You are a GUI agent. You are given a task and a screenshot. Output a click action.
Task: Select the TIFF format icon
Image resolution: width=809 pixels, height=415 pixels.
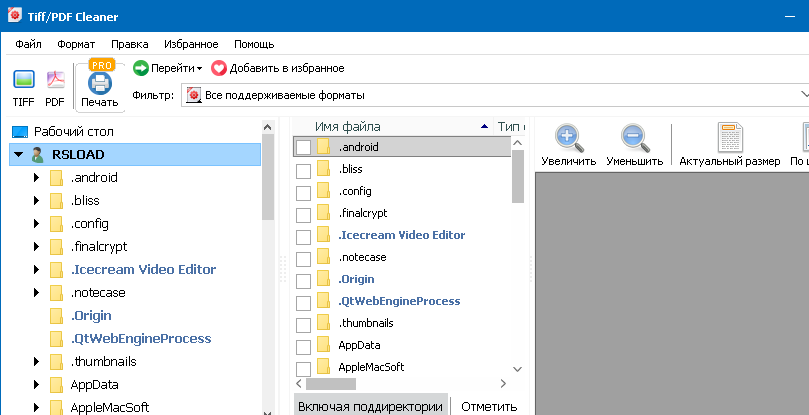[23, 80]
